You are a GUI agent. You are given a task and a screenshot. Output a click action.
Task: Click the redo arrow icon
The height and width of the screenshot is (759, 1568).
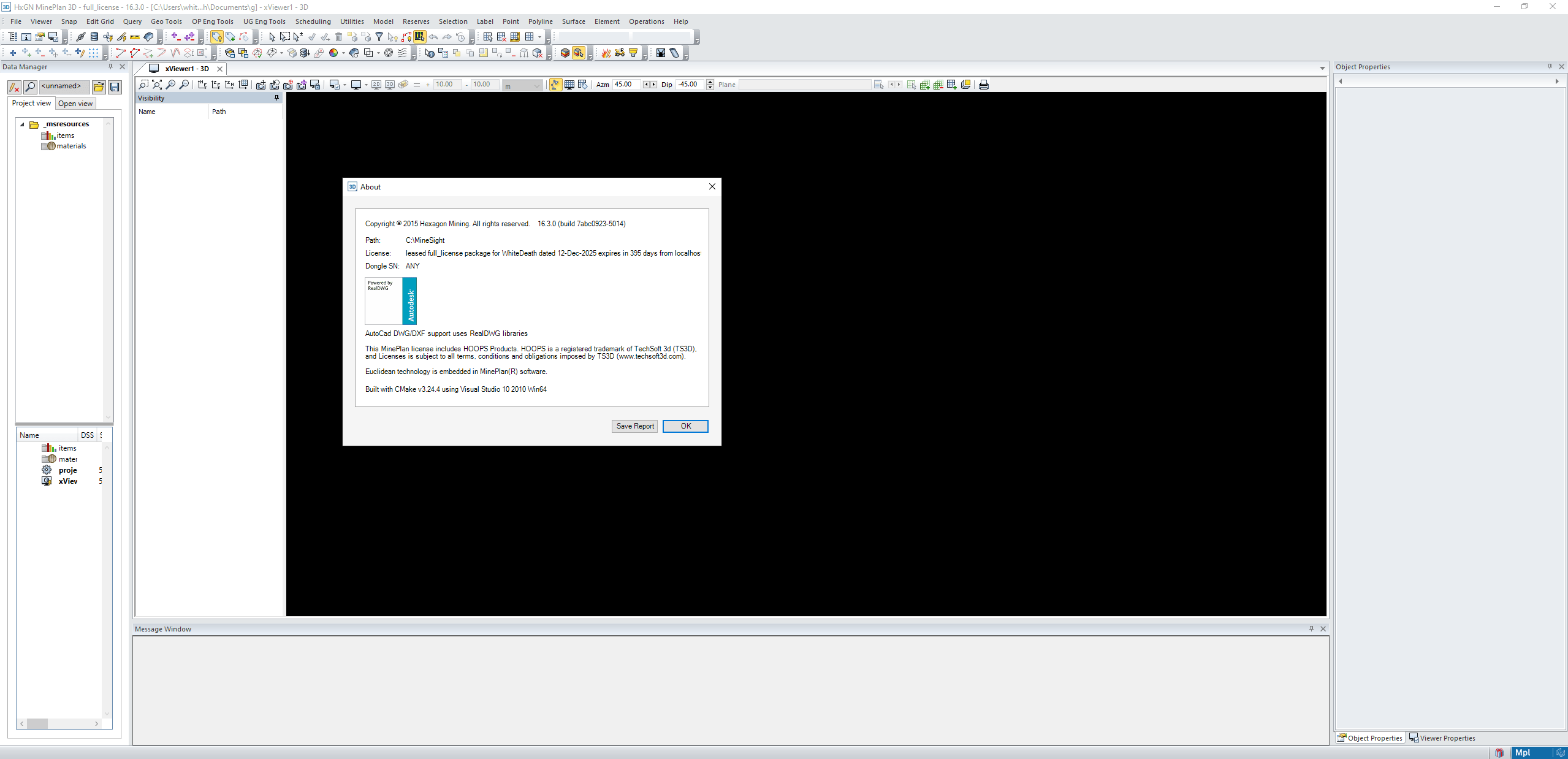(x=447, y=37)
